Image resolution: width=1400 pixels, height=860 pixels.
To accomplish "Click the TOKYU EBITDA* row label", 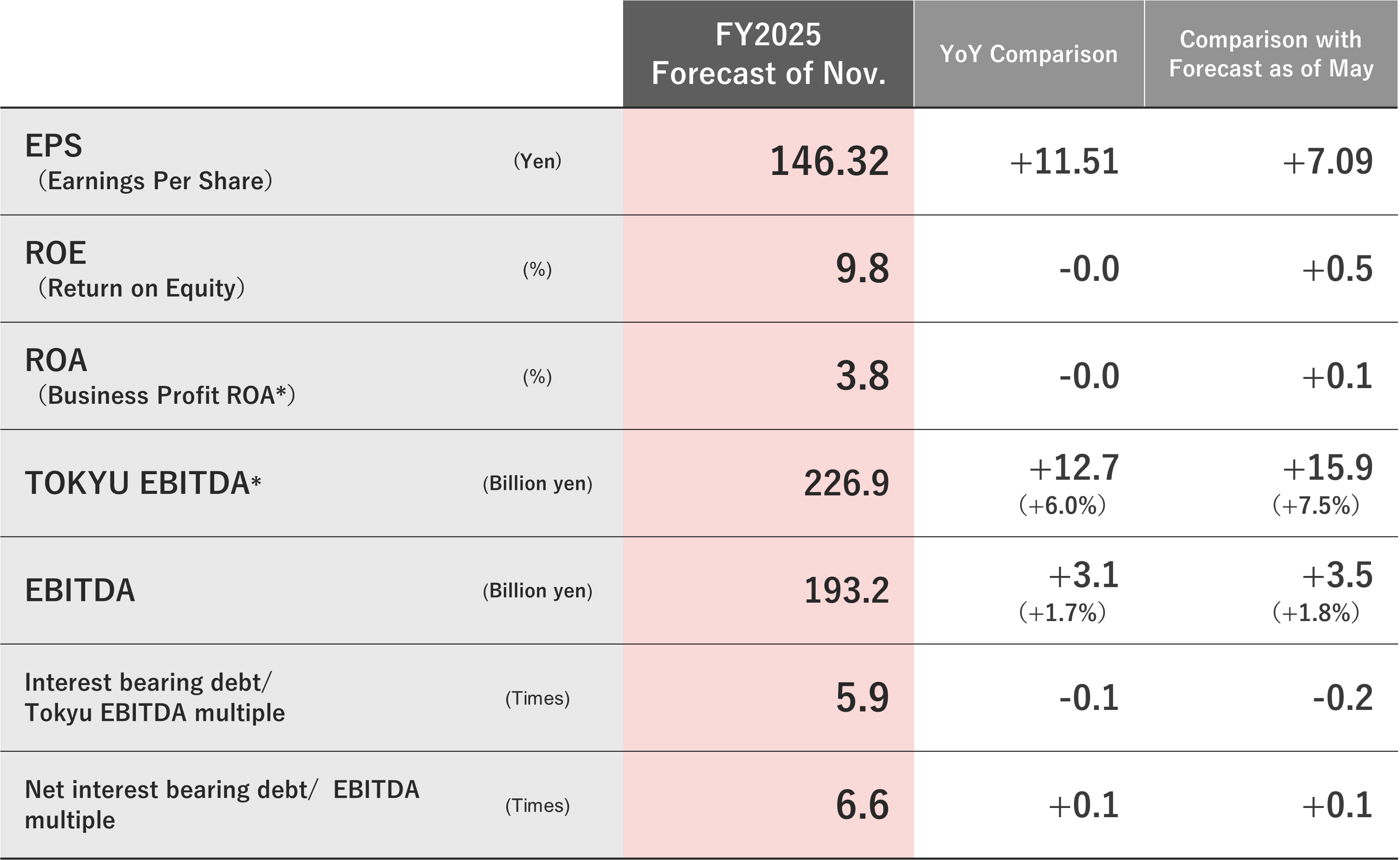I will 142,483.
